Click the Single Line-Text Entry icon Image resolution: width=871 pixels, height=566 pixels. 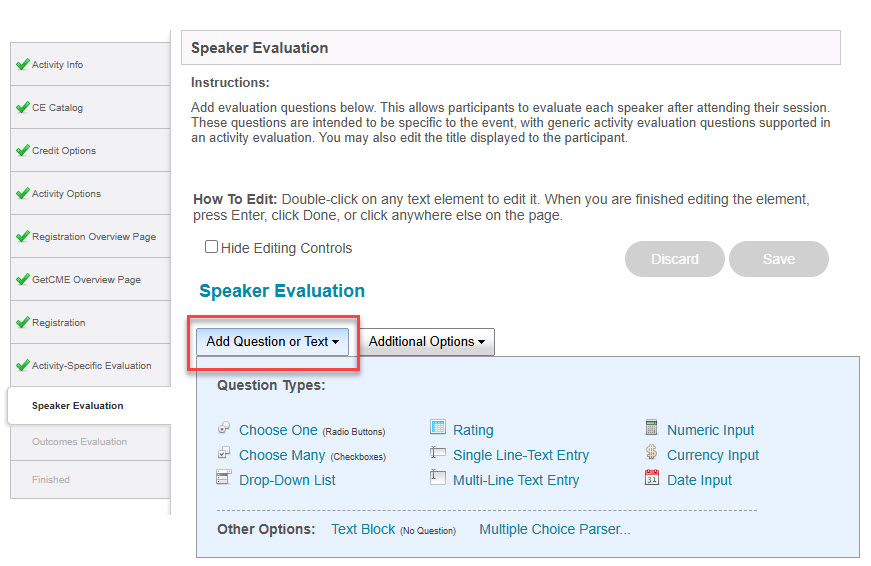tap(438, 453)
